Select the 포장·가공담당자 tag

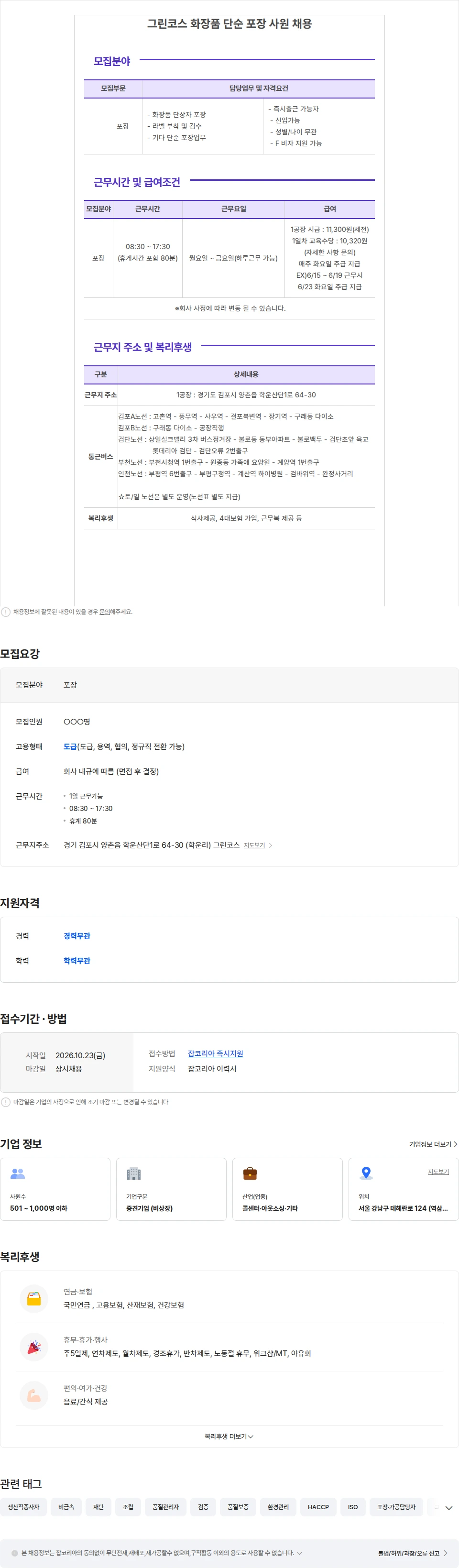coord(396,1506)
